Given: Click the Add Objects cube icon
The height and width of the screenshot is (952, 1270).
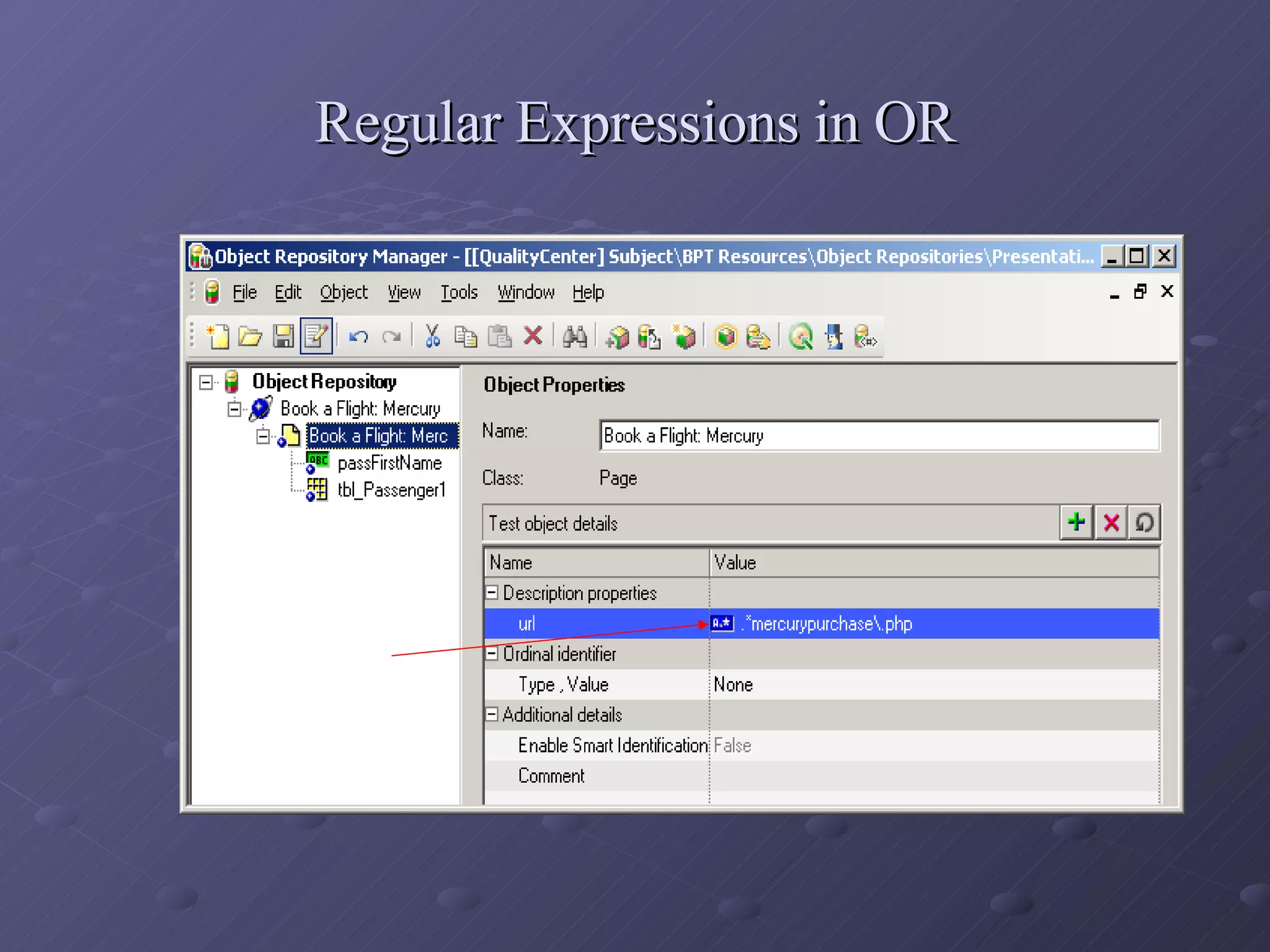Looking at the screenshot, I should click(617, 337).
